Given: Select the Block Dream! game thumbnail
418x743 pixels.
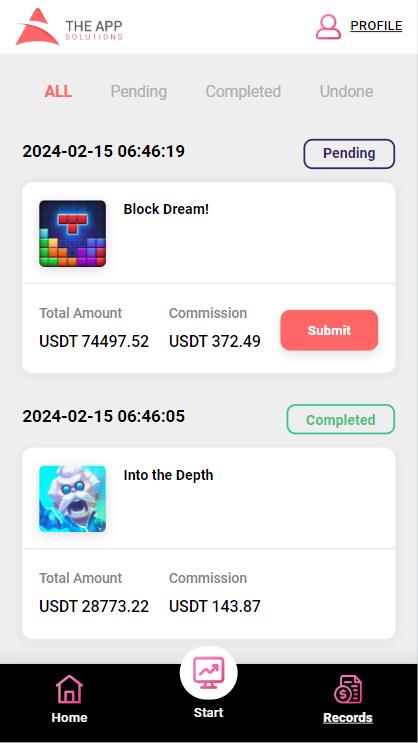Looking at the screenshot, I should click(73, 234).
